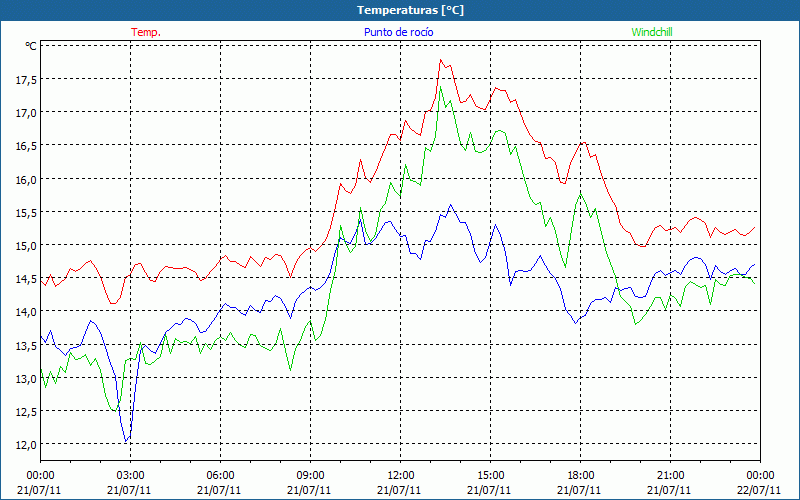Click the 15:00 time axis label

coord(491,476)
